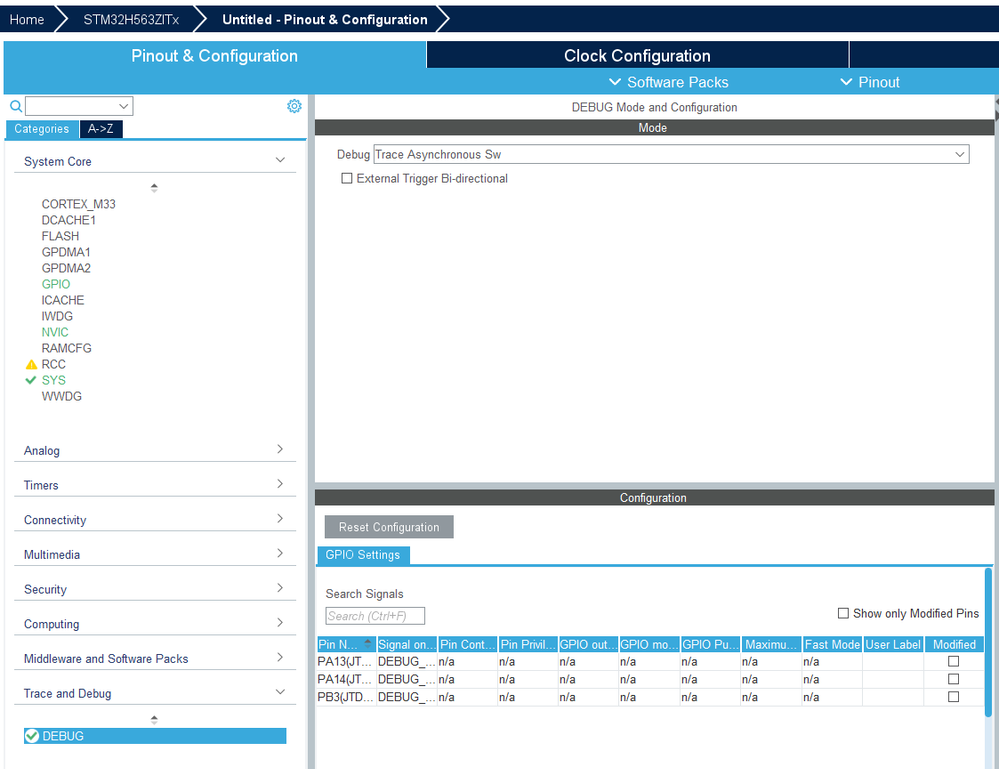Switch to the A->Z tab
The height and width of the screenshot is (769, 999).
101,129
